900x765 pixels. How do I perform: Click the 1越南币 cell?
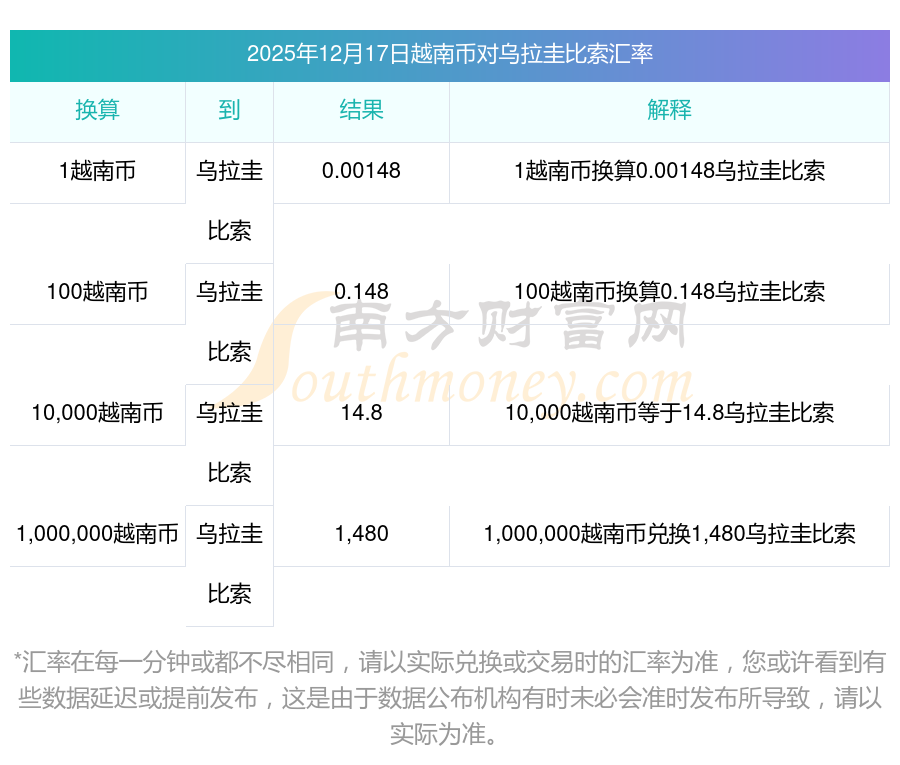click(x=98, y=172)
